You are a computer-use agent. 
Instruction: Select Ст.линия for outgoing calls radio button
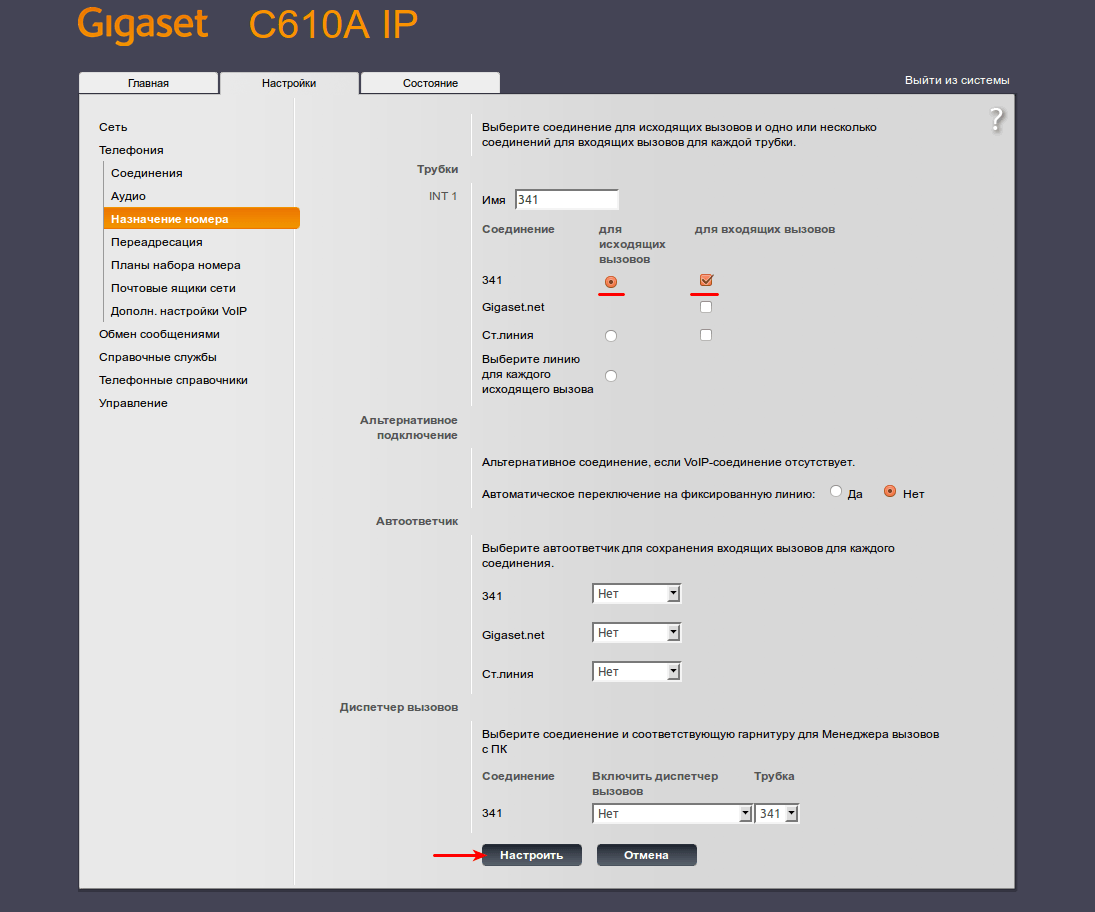[611, 336]
